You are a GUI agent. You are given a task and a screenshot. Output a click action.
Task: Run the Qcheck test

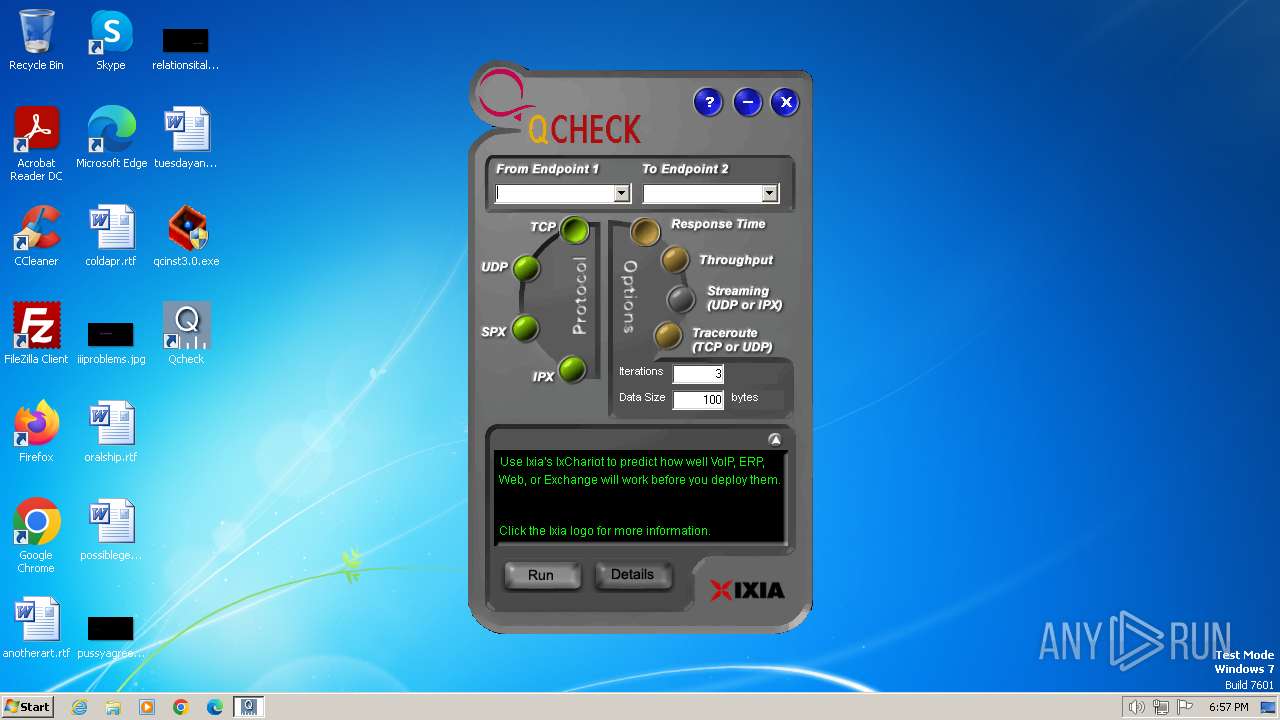coord(541,575)
